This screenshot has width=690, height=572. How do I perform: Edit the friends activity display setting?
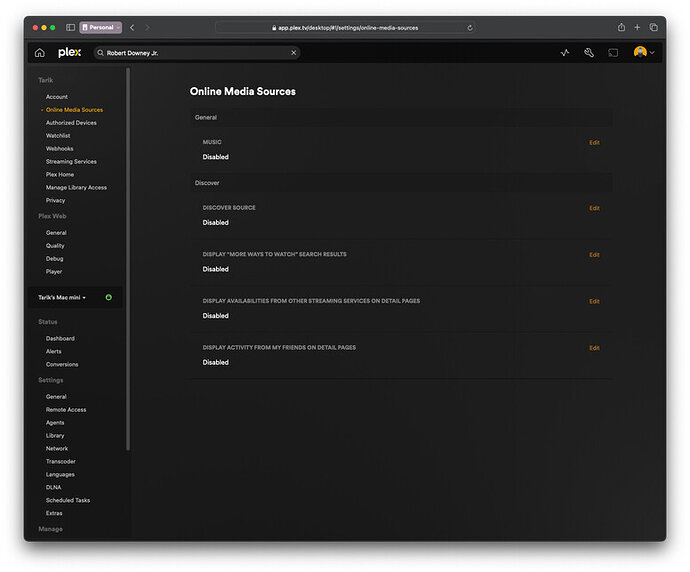coord(594,348)
